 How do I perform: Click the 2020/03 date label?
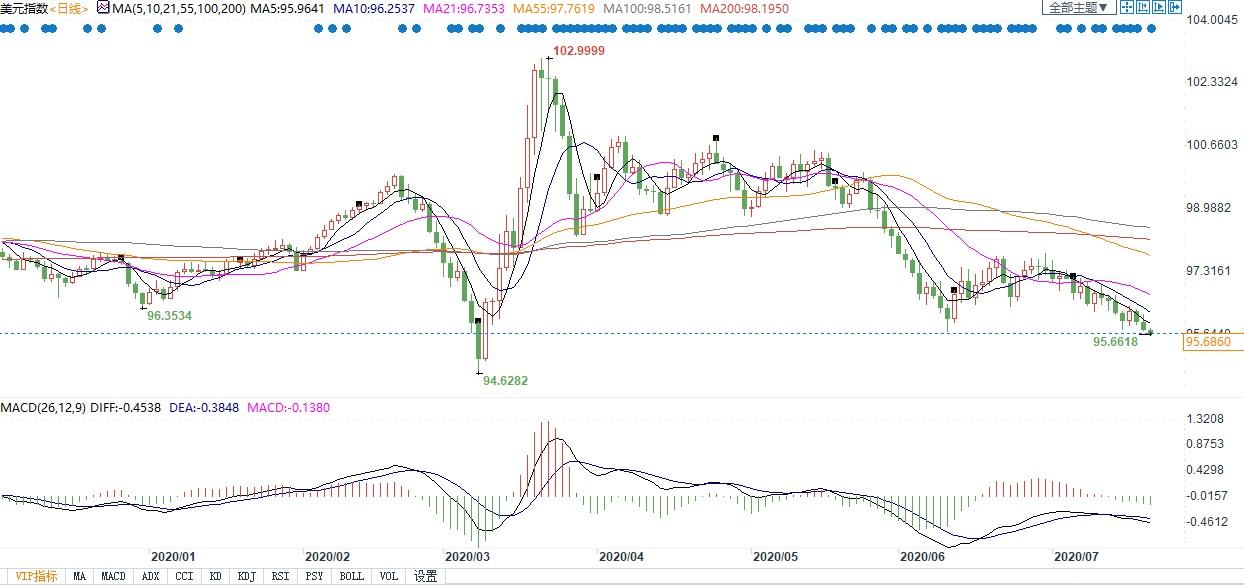tap(467, 555)
